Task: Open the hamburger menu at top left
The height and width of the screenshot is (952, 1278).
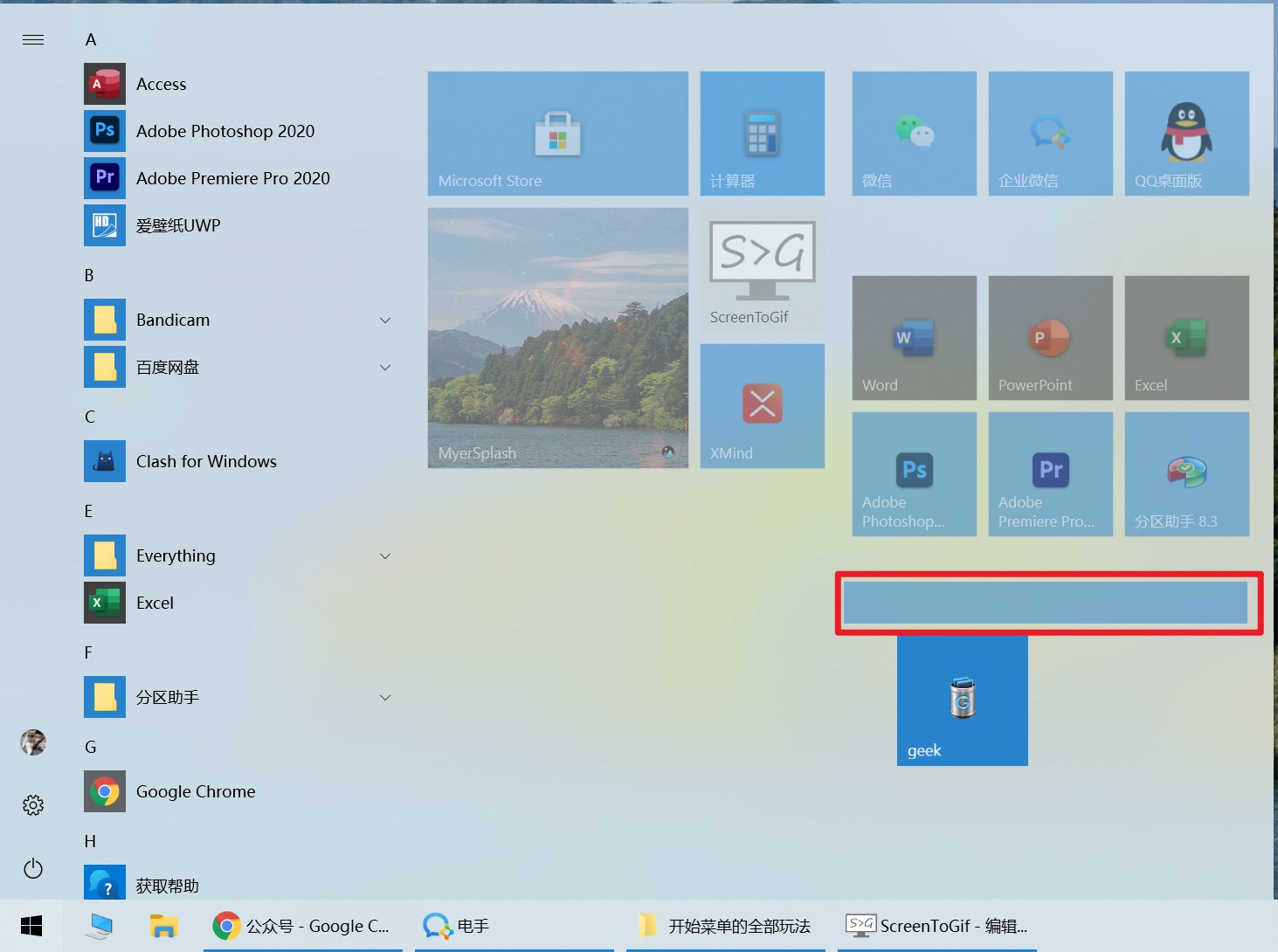Action: [x=33, y=39]
